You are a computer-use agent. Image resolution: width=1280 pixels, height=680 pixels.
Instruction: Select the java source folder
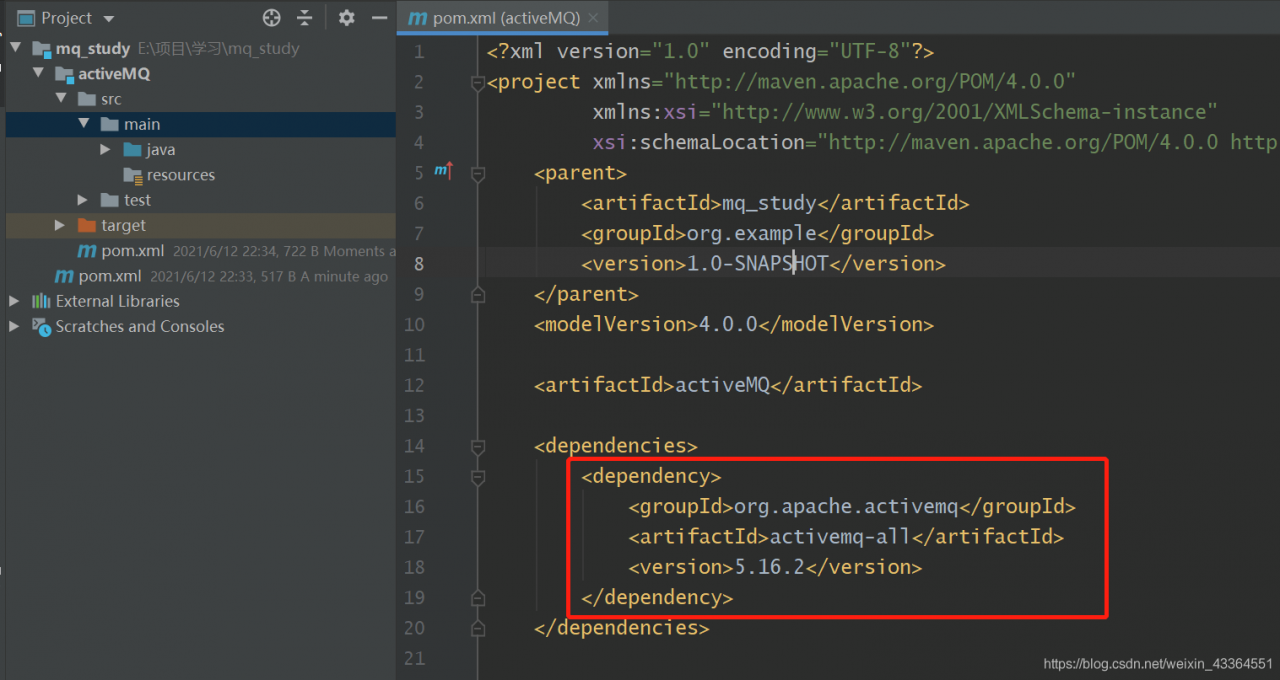click(160, 150)
